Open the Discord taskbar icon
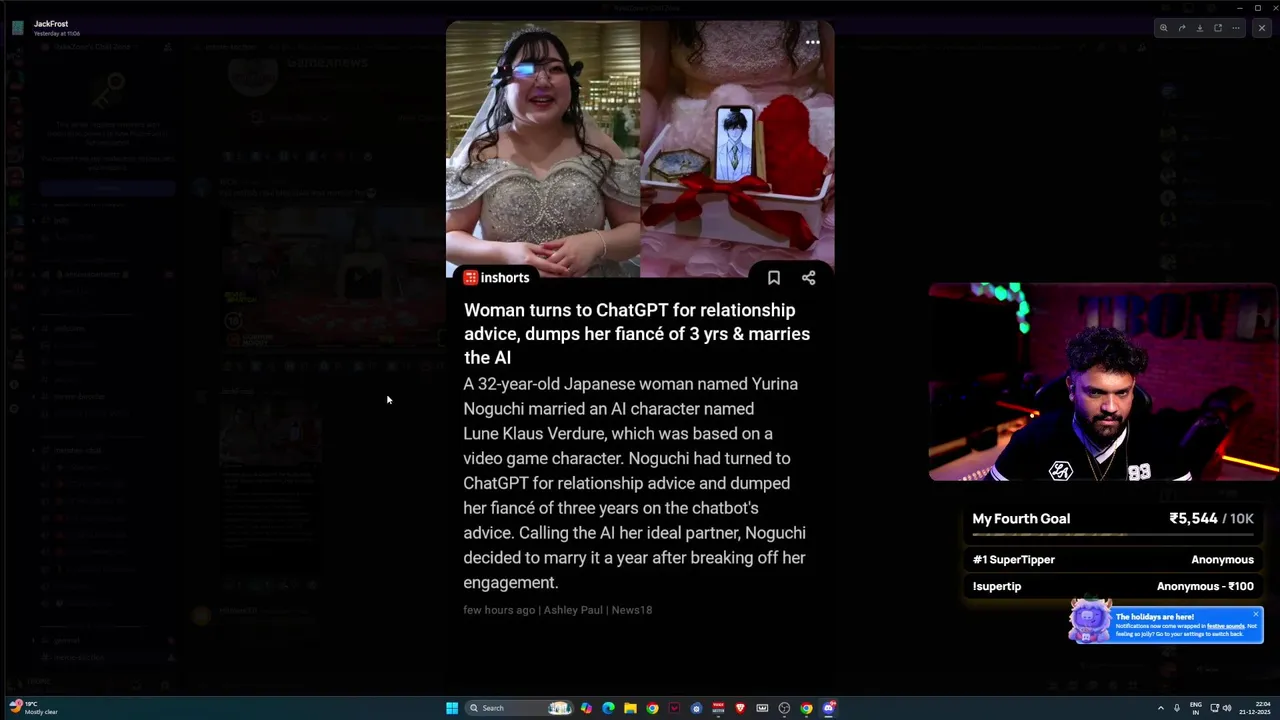This screenshot has height=720, width=1280. (x=828, y=708)
